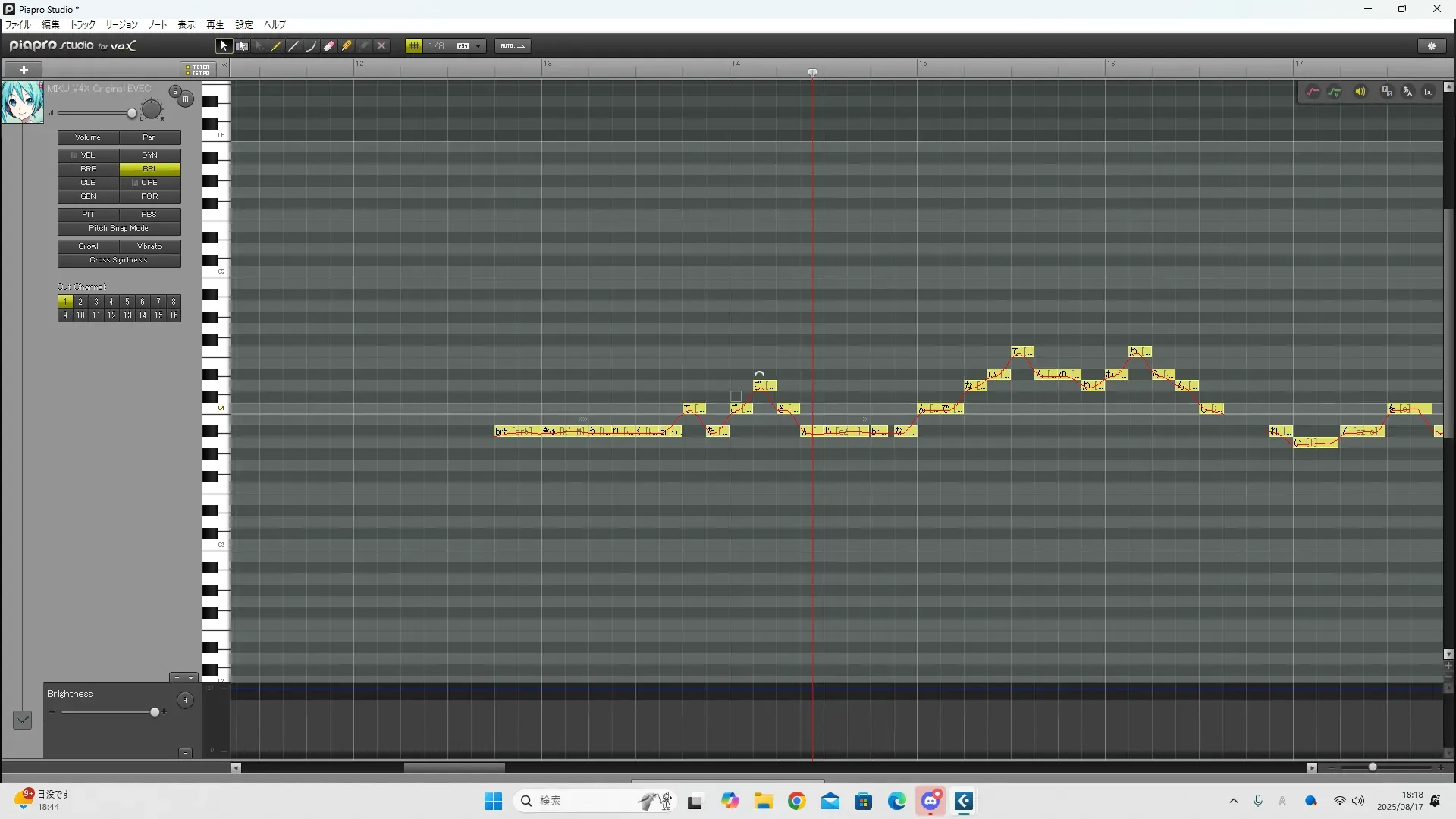Open the ノート menu
The image size is (1456, 819).
tap(158, 25)
